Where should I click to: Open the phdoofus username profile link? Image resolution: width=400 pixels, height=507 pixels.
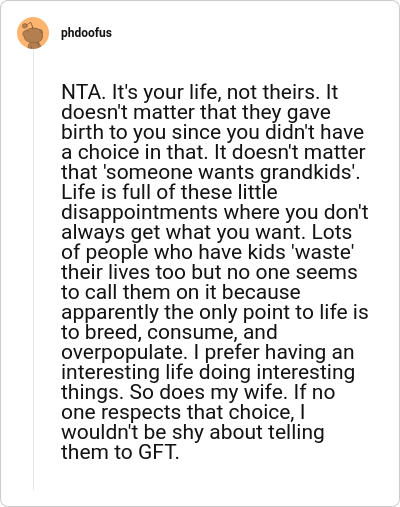(x=86, y=33)
